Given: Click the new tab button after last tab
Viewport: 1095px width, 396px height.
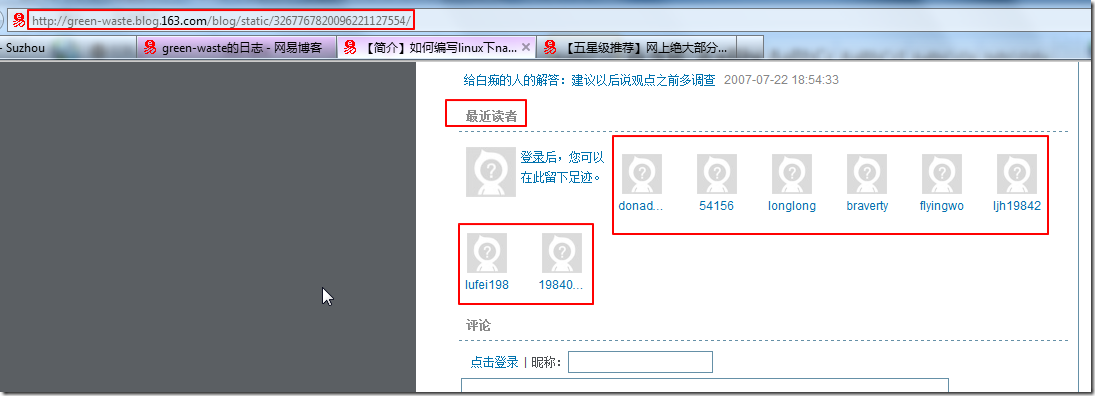Looking at the screenshot, I should point(751,47).
